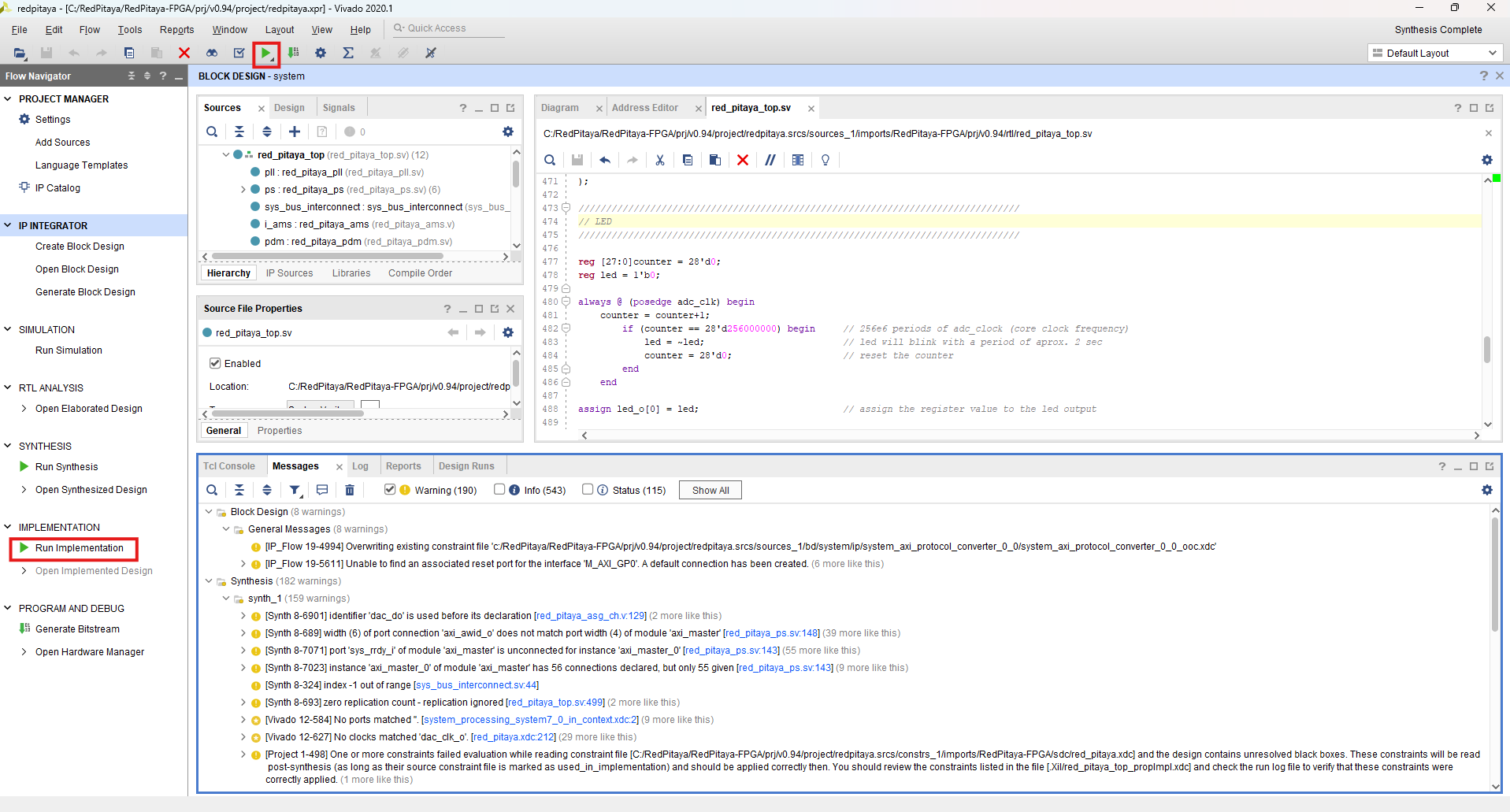1510x812 pixels.
Task: Collapse all in Sources panel toolbar
Action: click(239, 132)
